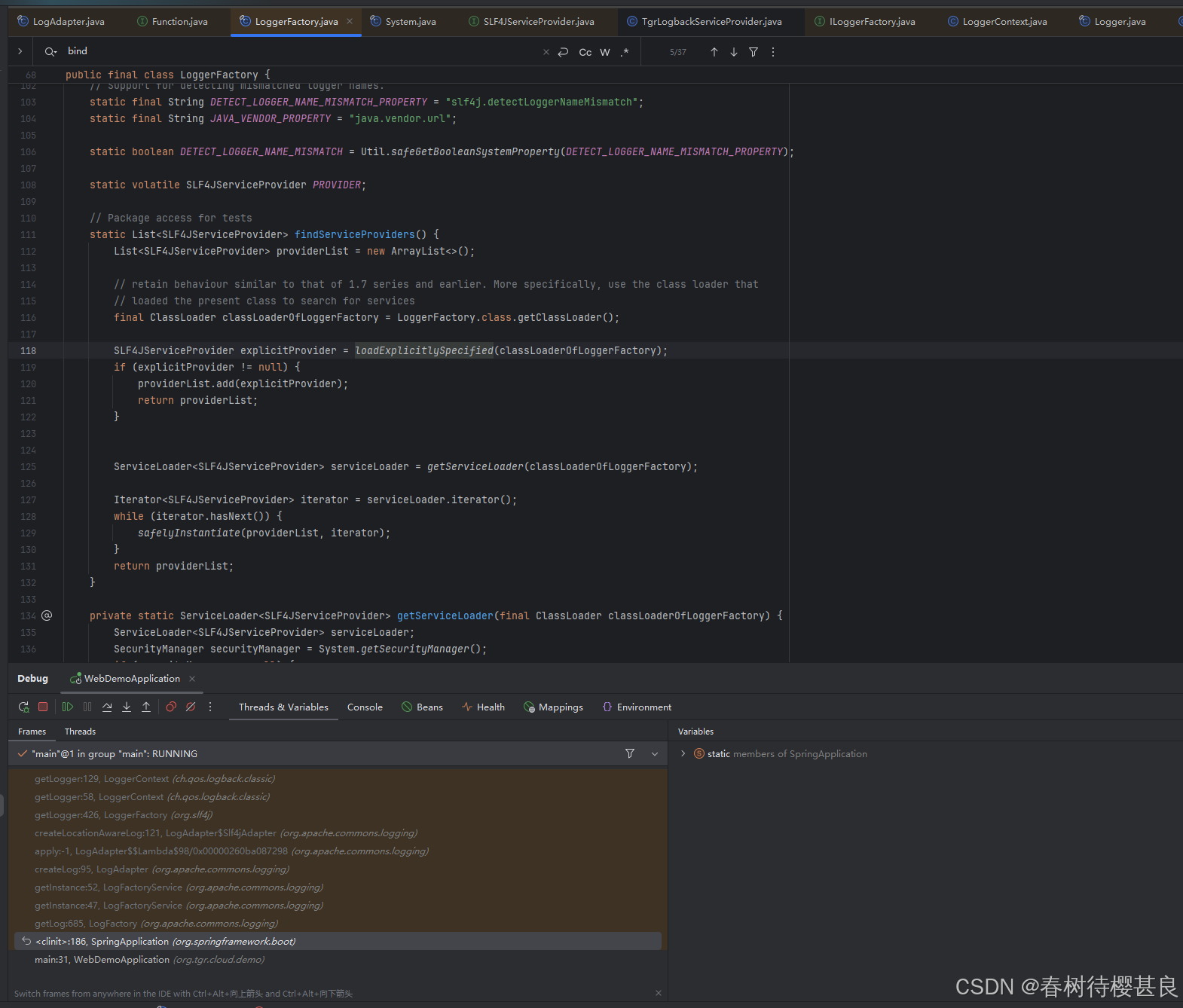This screenshot has height=1008, width=1183.
Task: Click the bind search input field
Action: (301, 51)
